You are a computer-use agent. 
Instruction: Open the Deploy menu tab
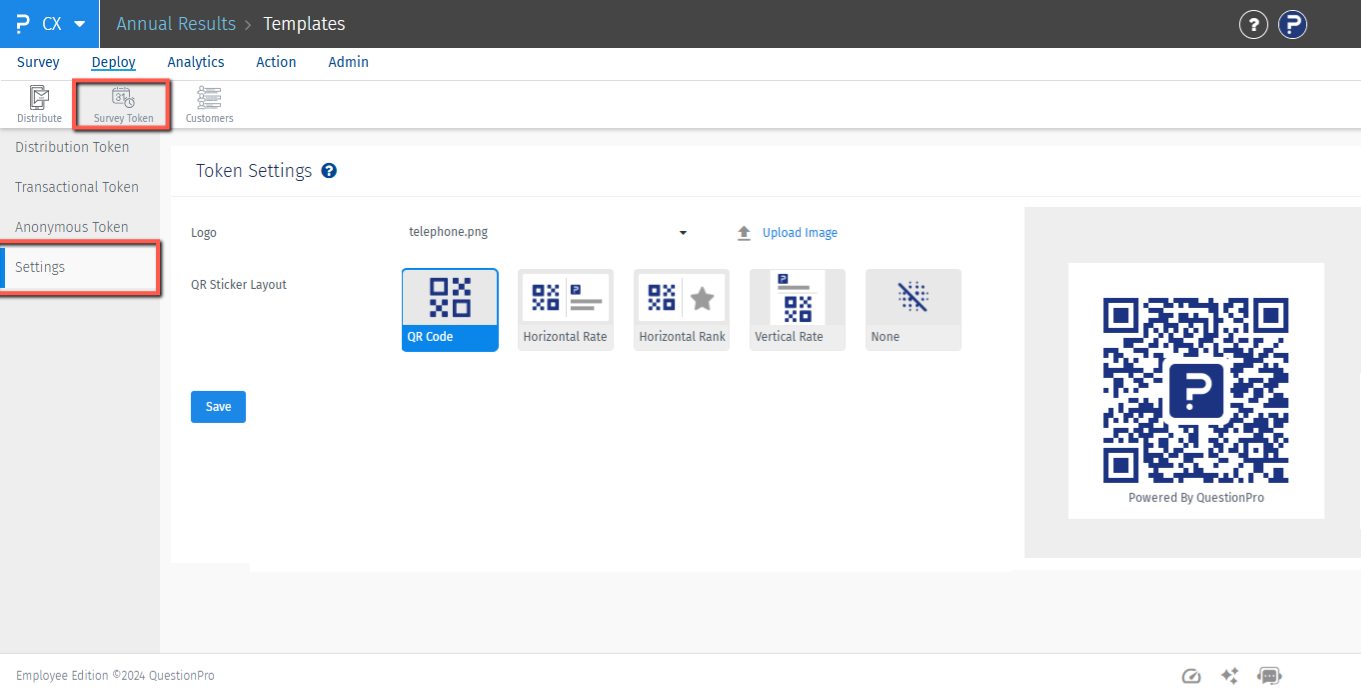point(114,62)
